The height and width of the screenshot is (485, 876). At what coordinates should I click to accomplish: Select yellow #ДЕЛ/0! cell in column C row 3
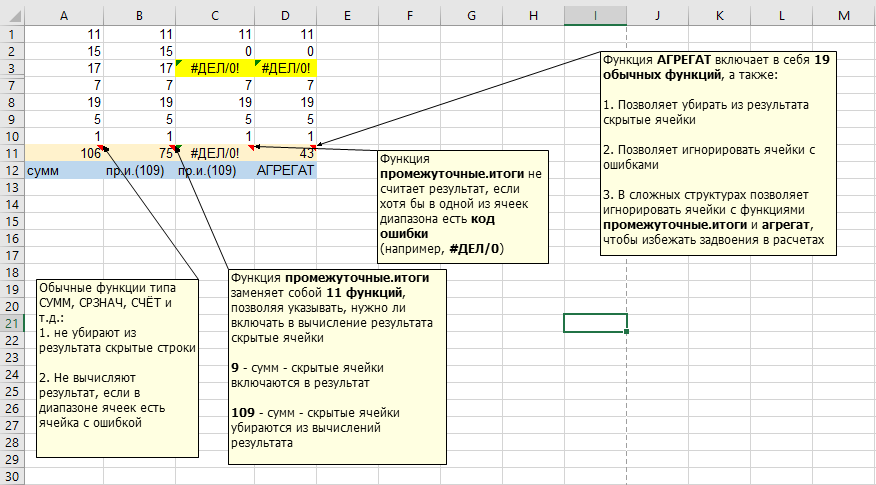pos(215,68)
